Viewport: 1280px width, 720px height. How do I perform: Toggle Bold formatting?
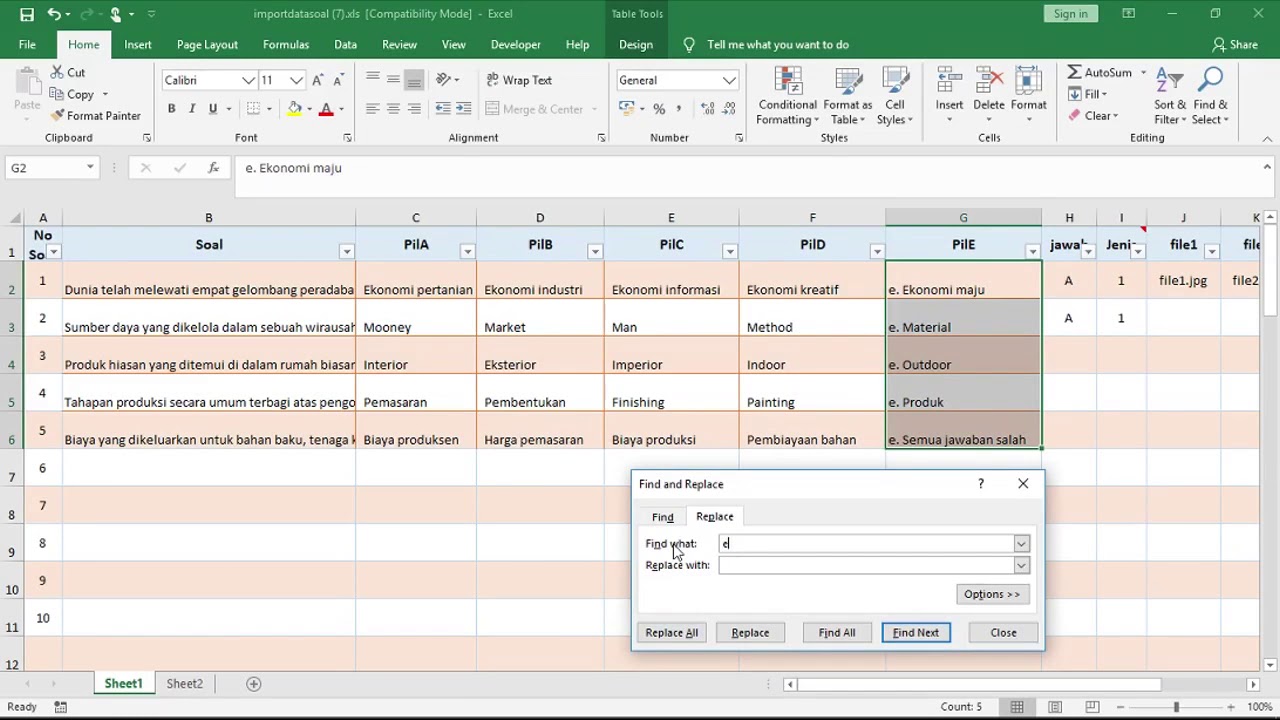[x=171, y=108]
